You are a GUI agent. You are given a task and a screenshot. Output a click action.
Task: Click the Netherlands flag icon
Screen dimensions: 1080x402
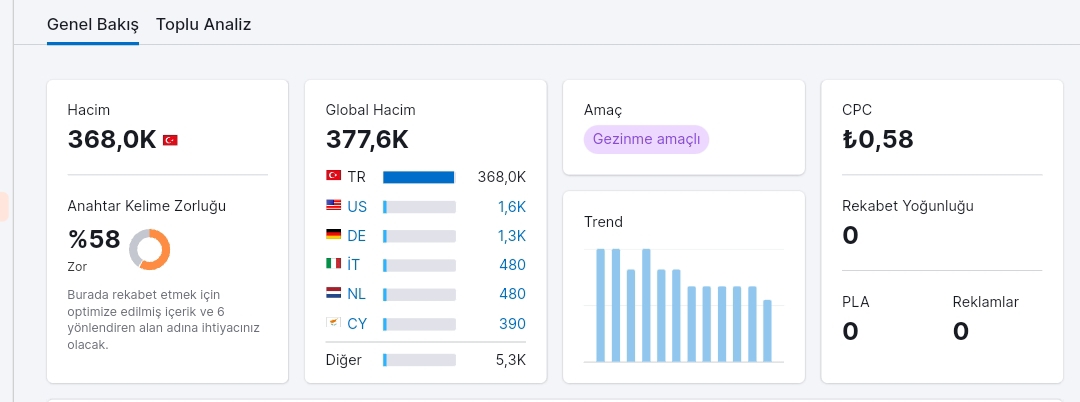pos(333,293)
